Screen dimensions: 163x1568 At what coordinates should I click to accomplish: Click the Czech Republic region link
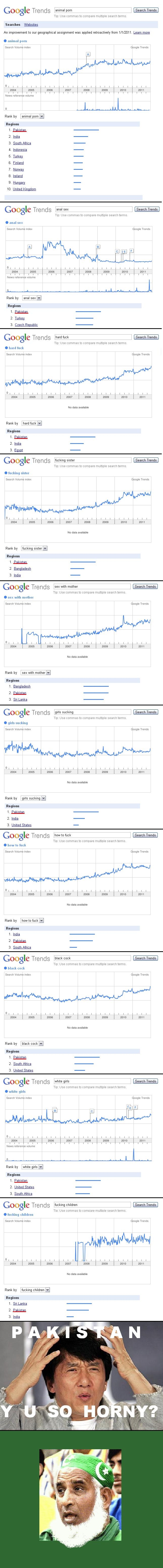[x=26, y=324]
